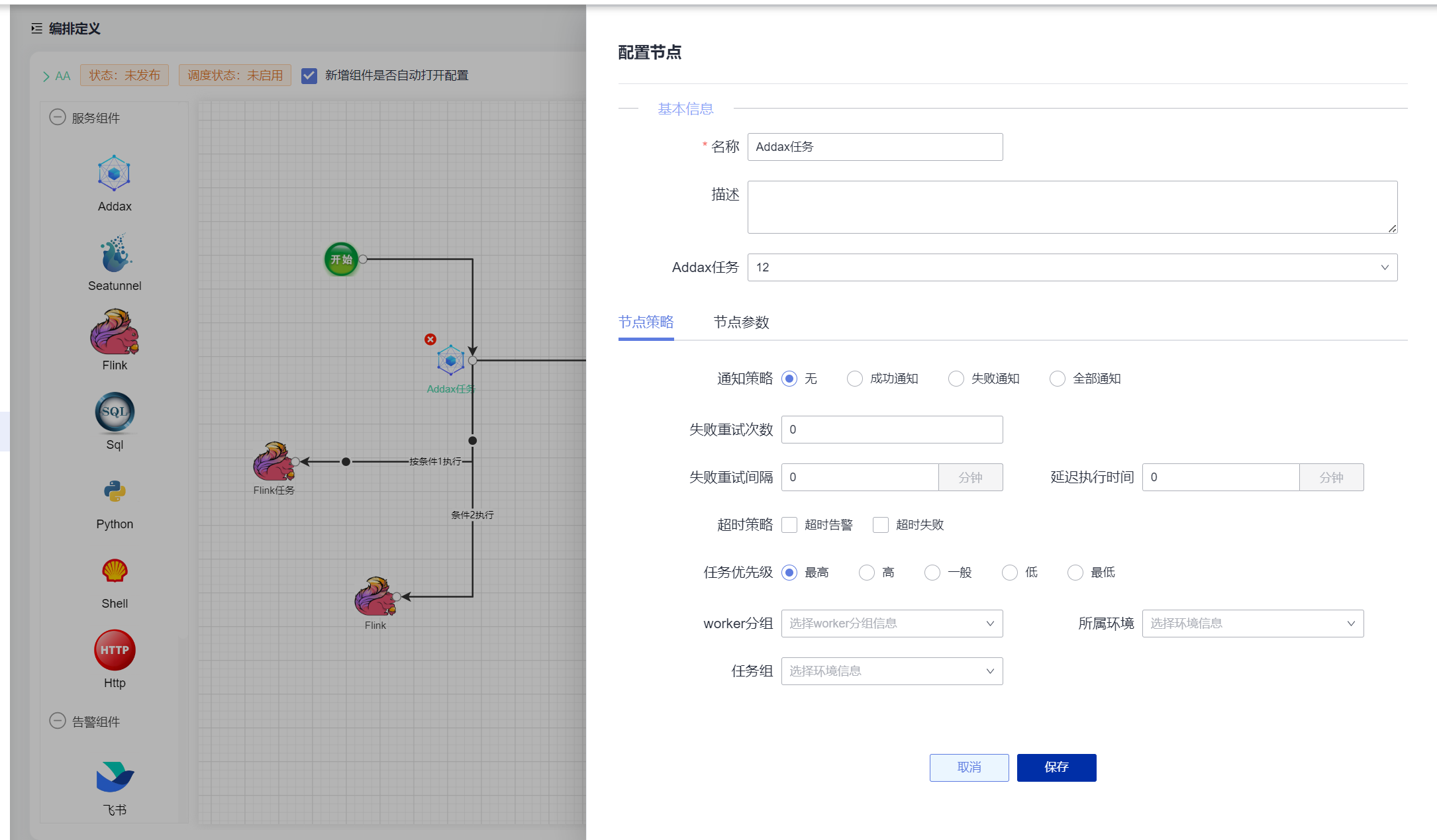Select 全部通知 radio option
This screenshot has height=840, width=1437.
[x=1057, y=379]
